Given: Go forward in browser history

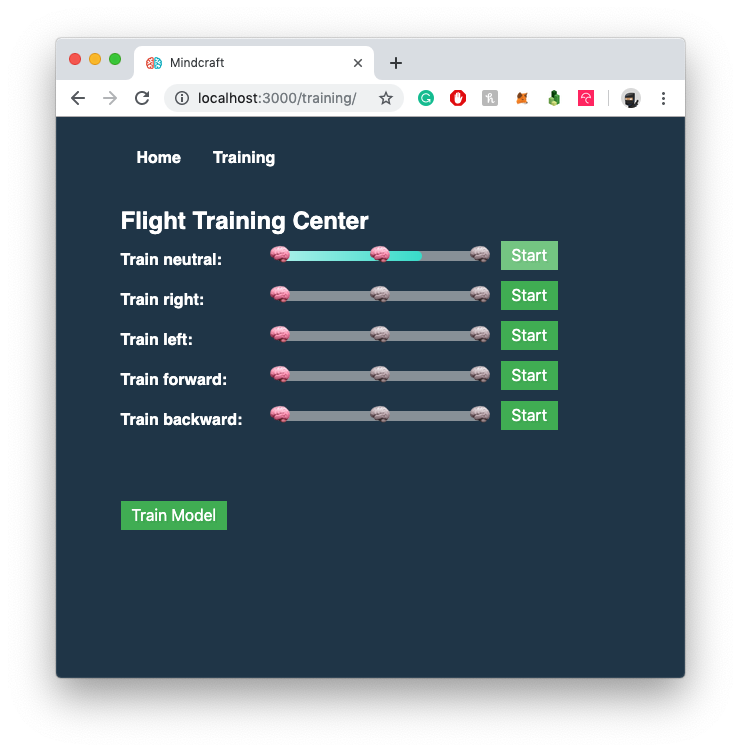Looking at the screenshot, I should 110,98.
